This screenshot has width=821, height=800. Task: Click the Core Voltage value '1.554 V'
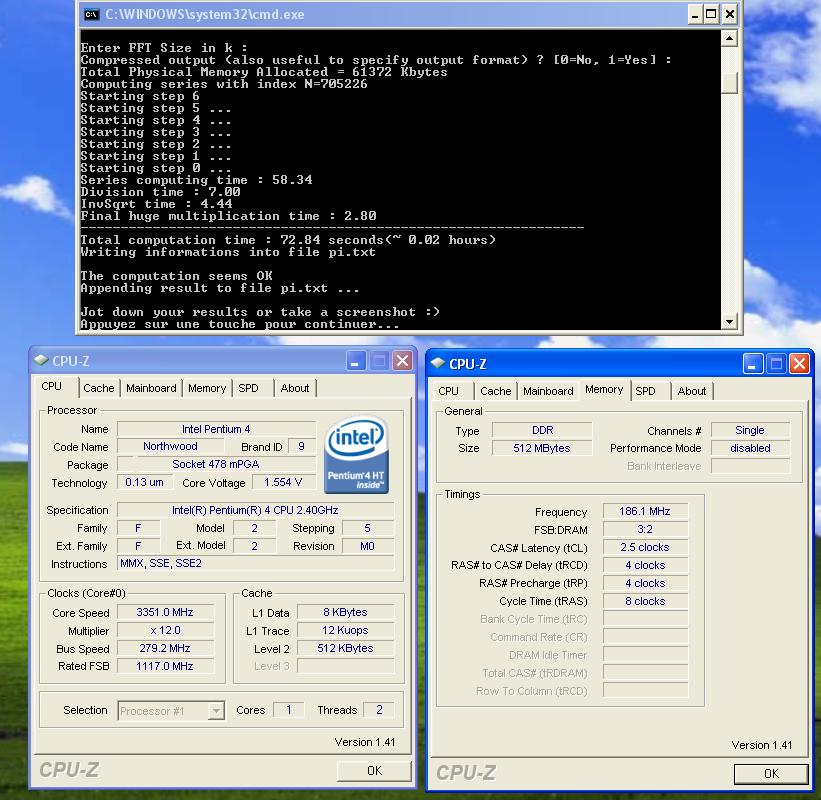(283, 482)
